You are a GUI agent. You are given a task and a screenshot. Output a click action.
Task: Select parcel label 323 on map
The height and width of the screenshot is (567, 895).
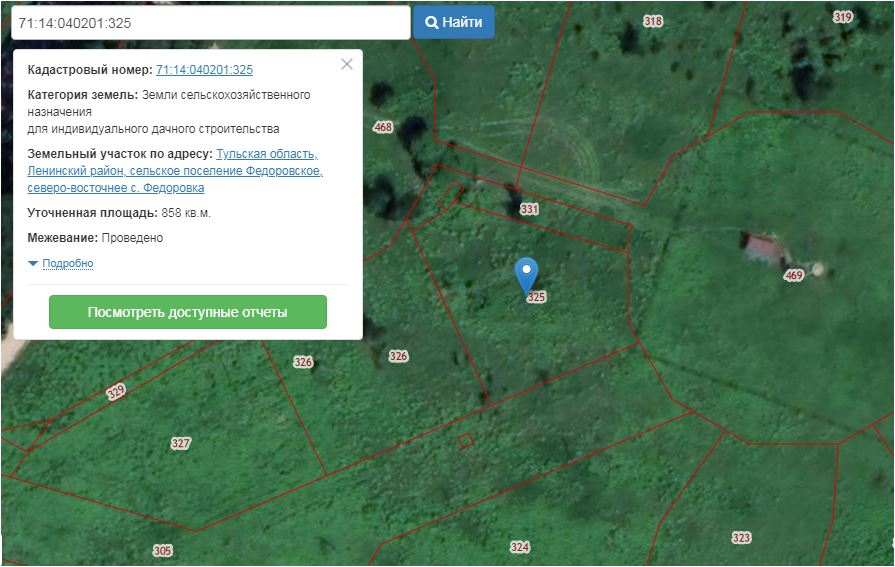pos(741,538)
